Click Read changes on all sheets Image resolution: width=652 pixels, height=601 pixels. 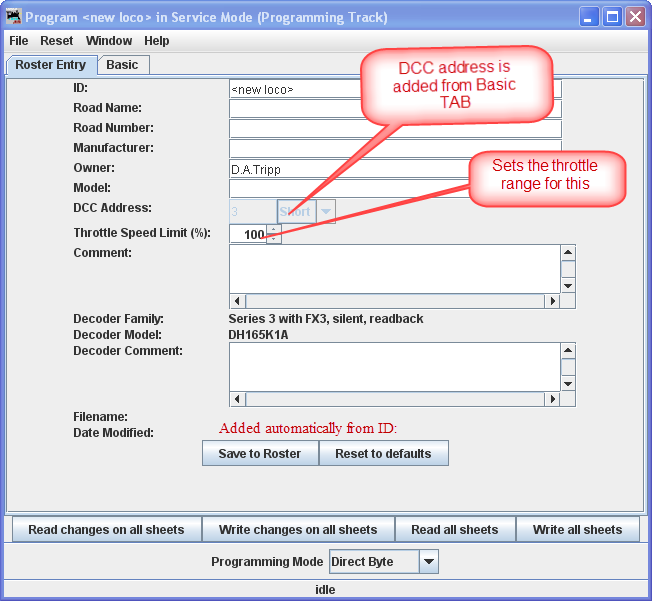[x=106, y=530]
